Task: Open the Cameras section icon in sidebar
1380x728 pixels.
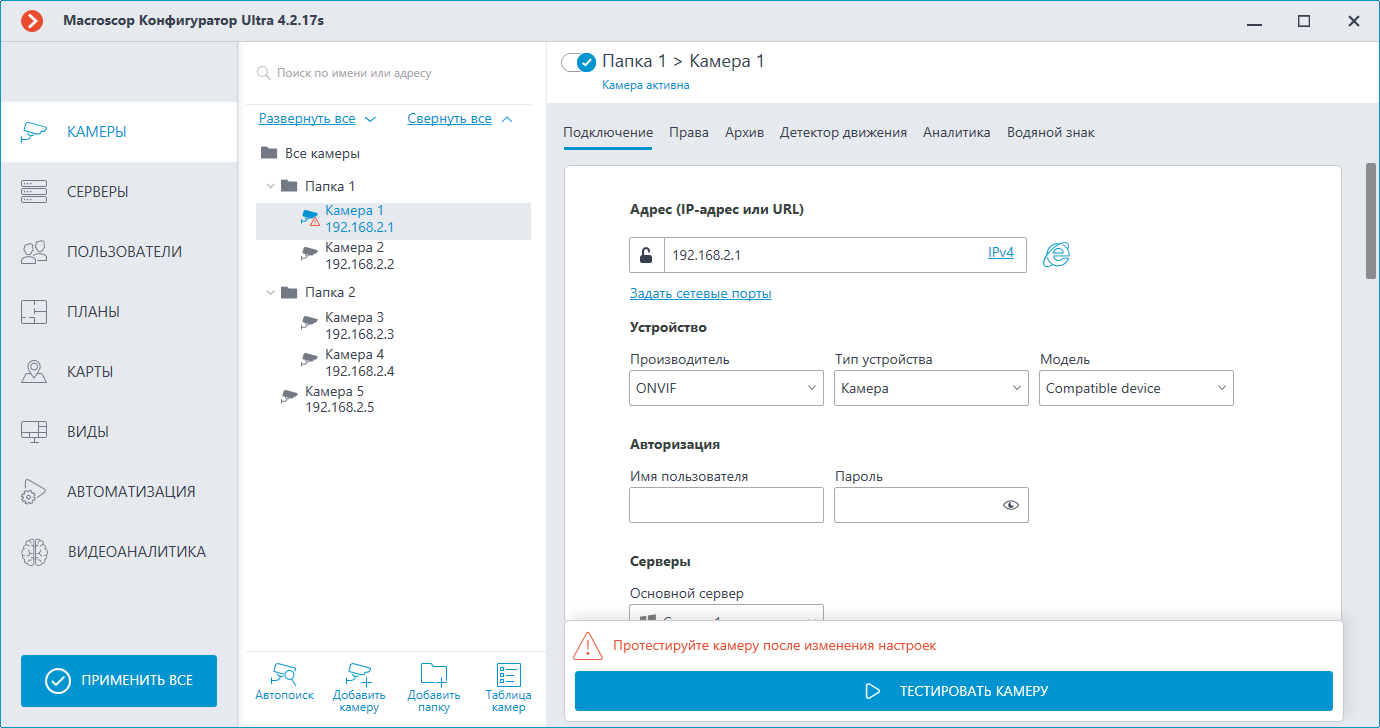Action: [34, 131]
